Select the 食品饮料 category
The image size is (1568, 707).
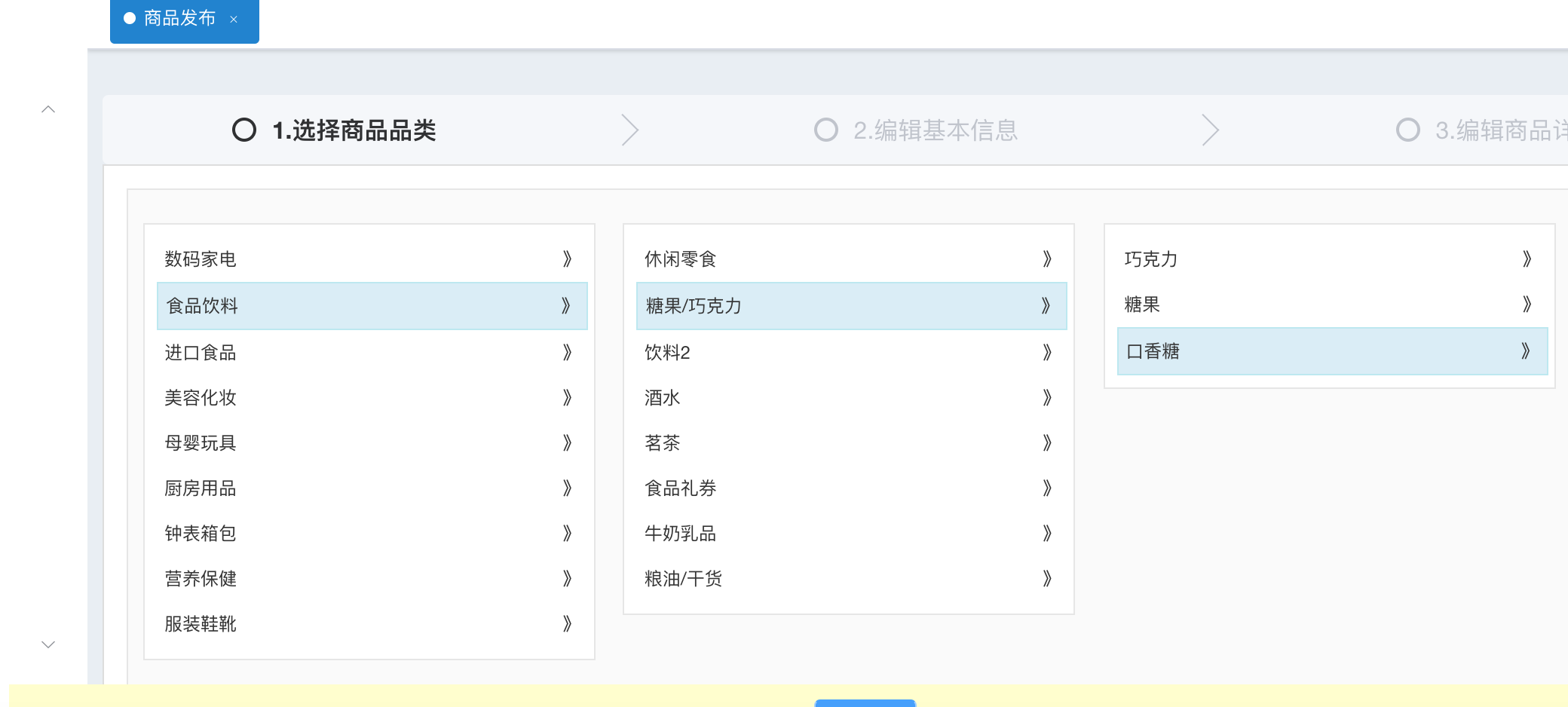372,306
